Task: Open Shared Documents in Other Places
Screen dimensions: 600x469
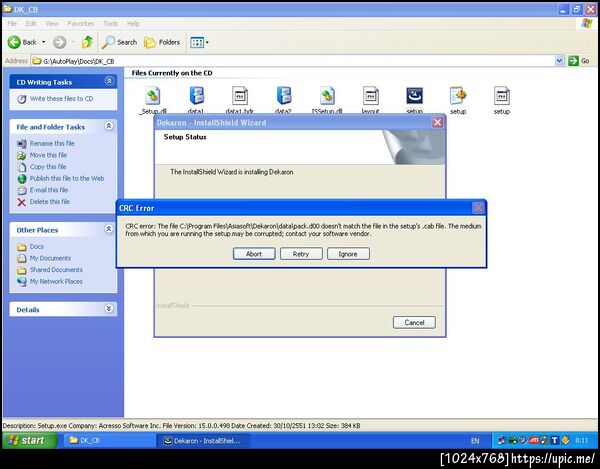Action: (56, 270)
